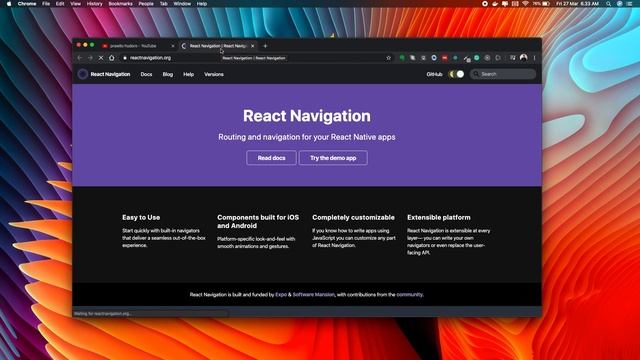
Task: Follow the Expo link in footer
Action: 281,294
